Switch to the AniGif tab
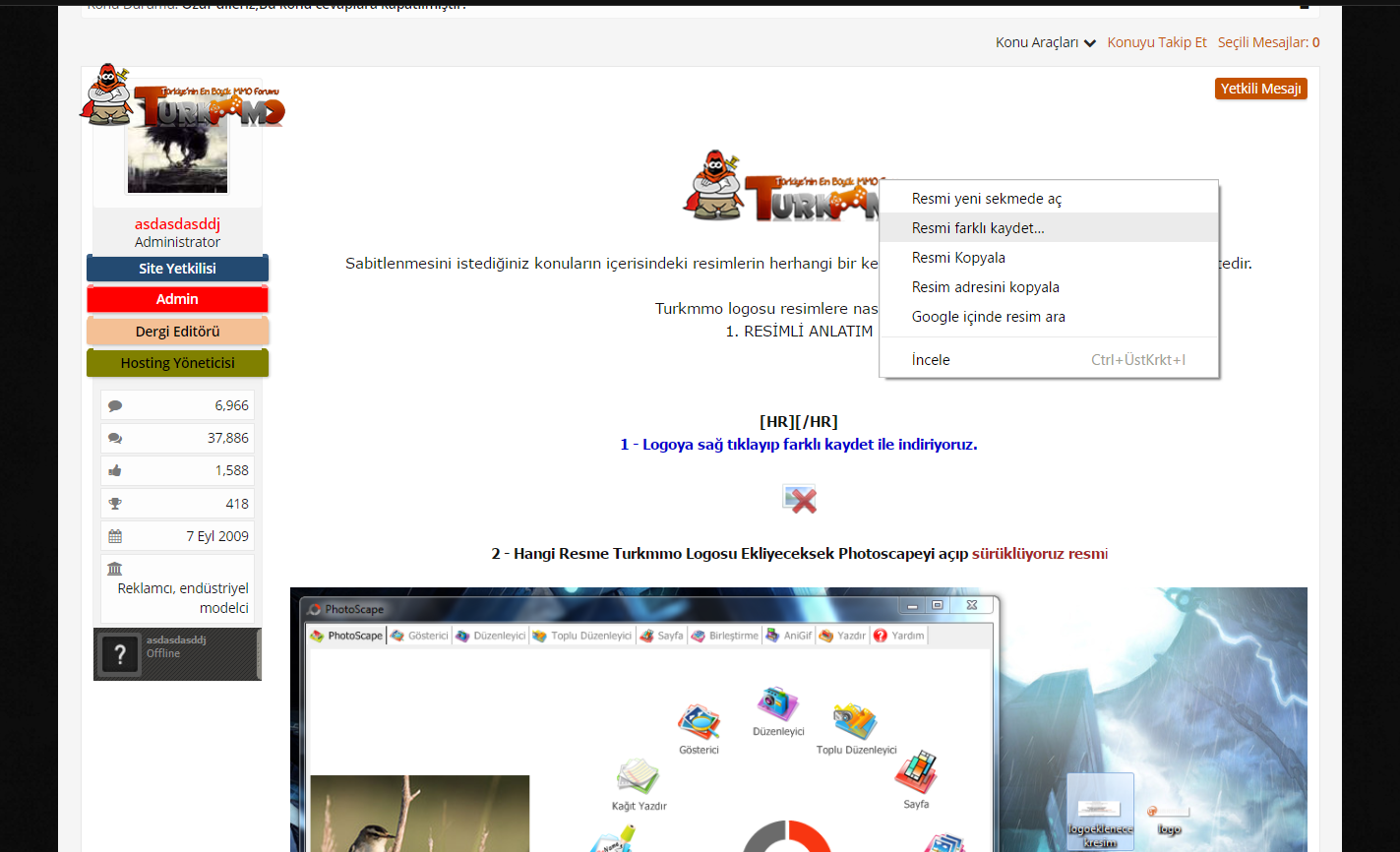The width and height of the screenshot is (1400, 852). (789, 636)
